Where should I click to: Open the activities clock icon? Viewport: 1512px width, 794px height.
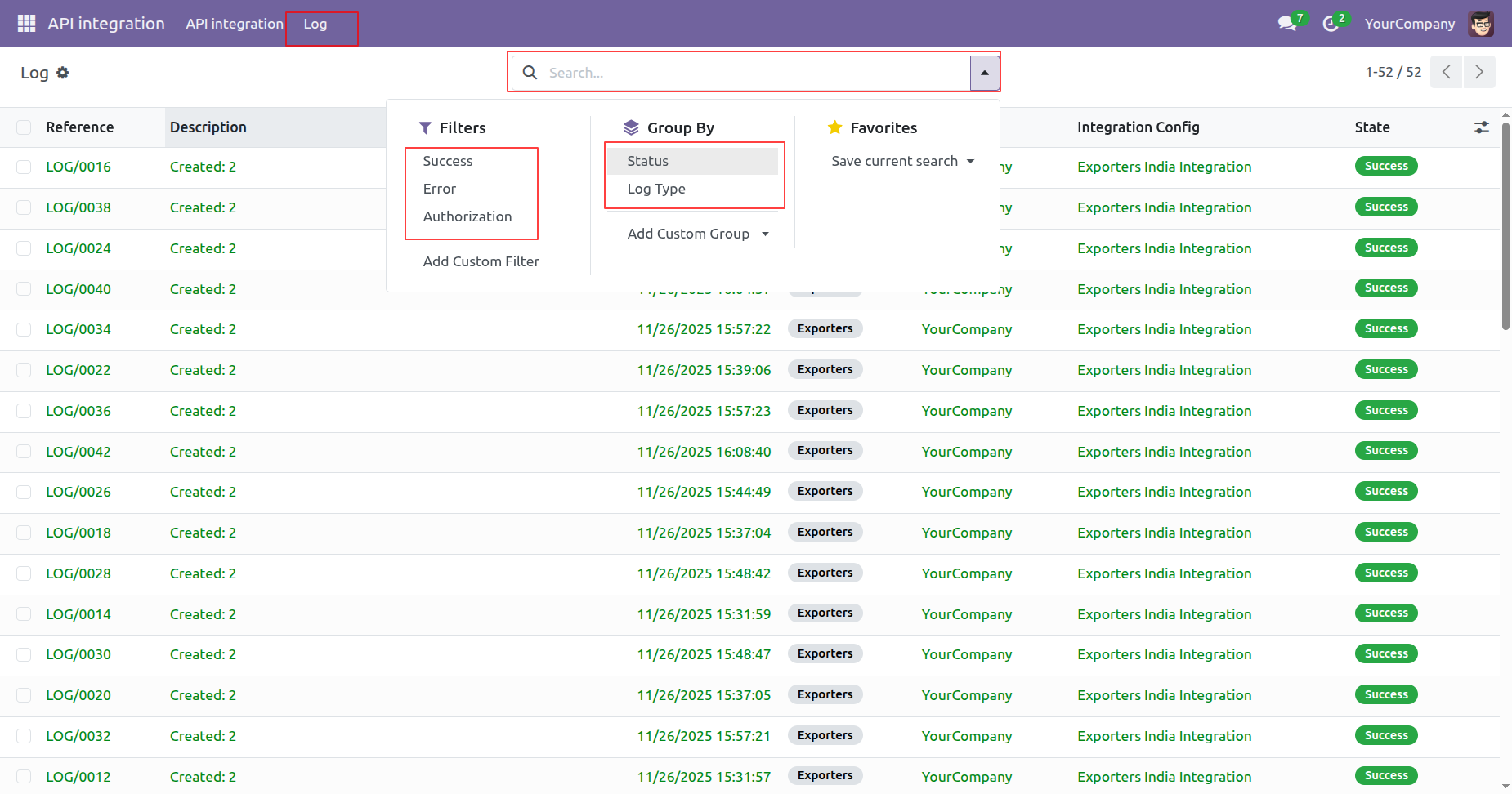point(1331,24)
